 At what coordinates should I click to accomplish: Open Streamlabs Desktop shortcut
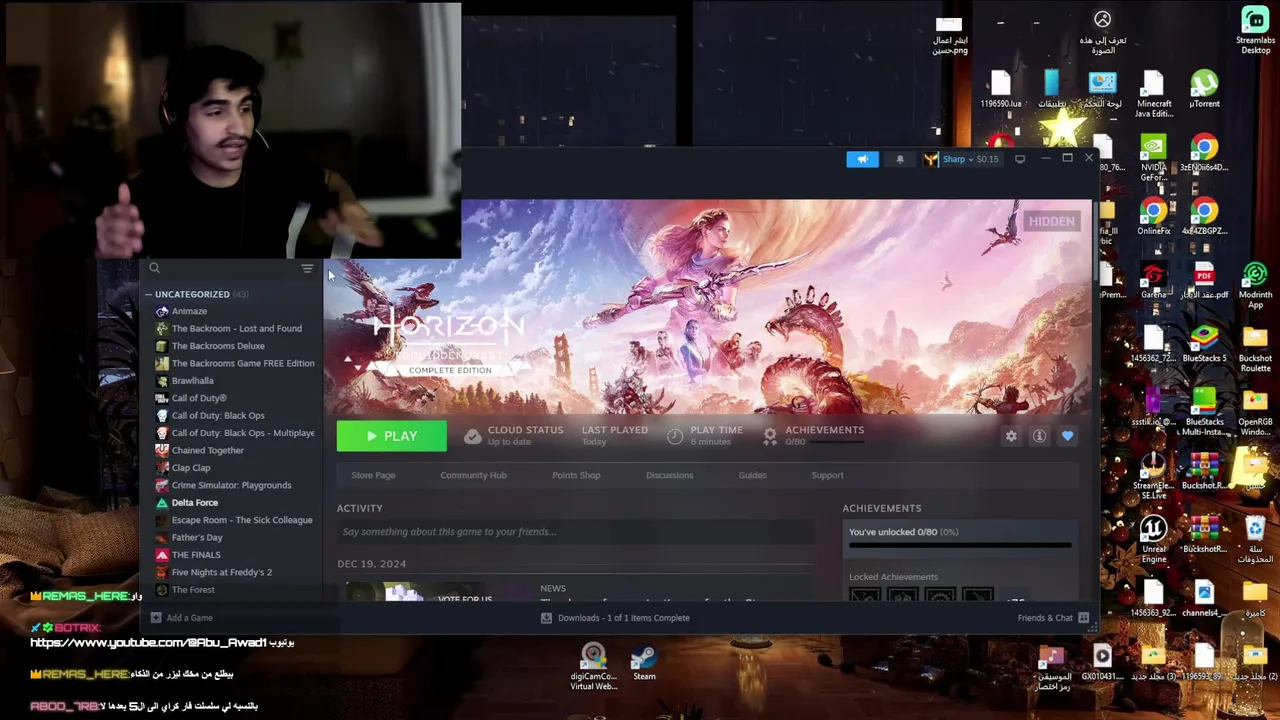click(x=1255, y=30)
